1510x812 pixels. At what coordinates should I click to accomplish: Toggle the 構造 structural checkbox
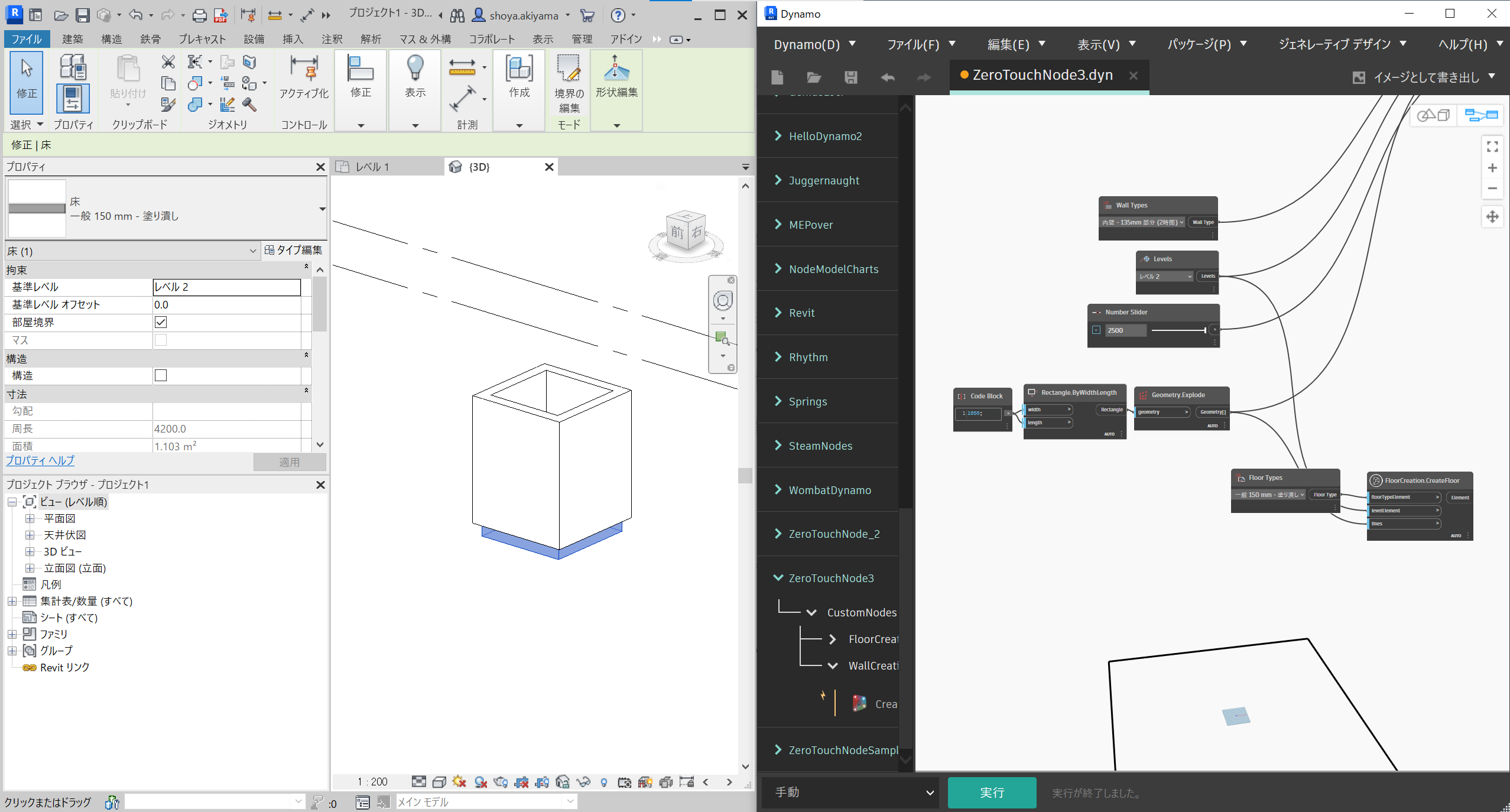click(x=161, y=375)
